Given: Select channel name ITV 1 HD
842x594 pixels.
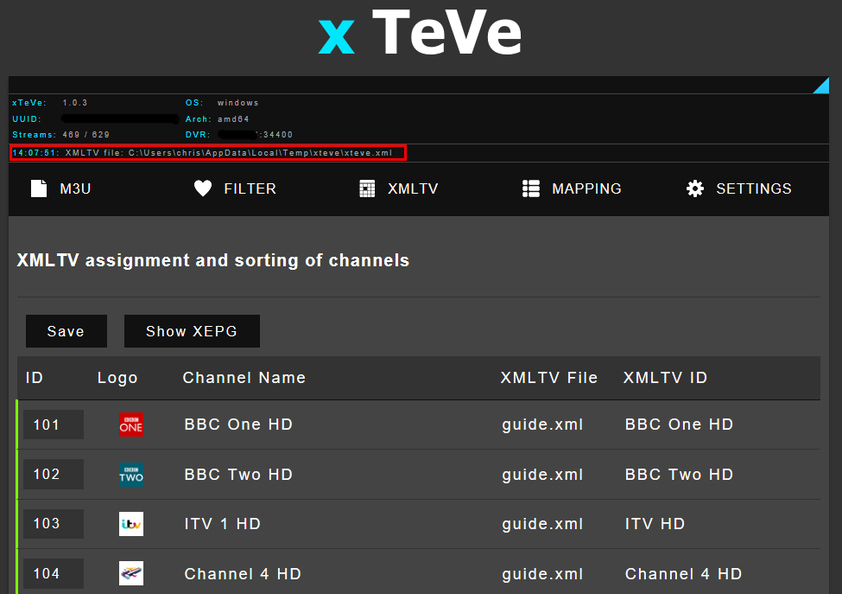Looking at the screenshot, I should pos(222,524).
